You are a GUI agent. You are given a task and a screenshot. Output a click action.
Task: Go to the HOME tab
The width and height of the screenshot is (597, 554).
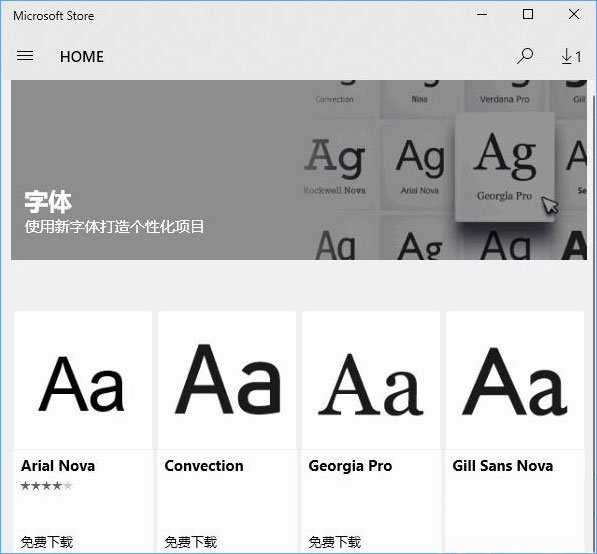pos(81,57)
